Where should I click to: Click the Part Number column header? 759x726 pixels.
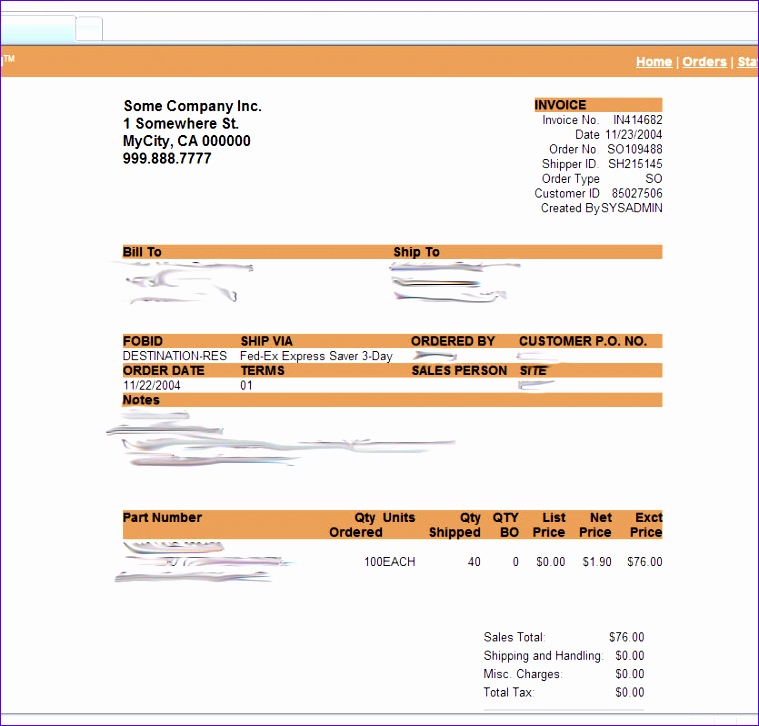[162, 518]
